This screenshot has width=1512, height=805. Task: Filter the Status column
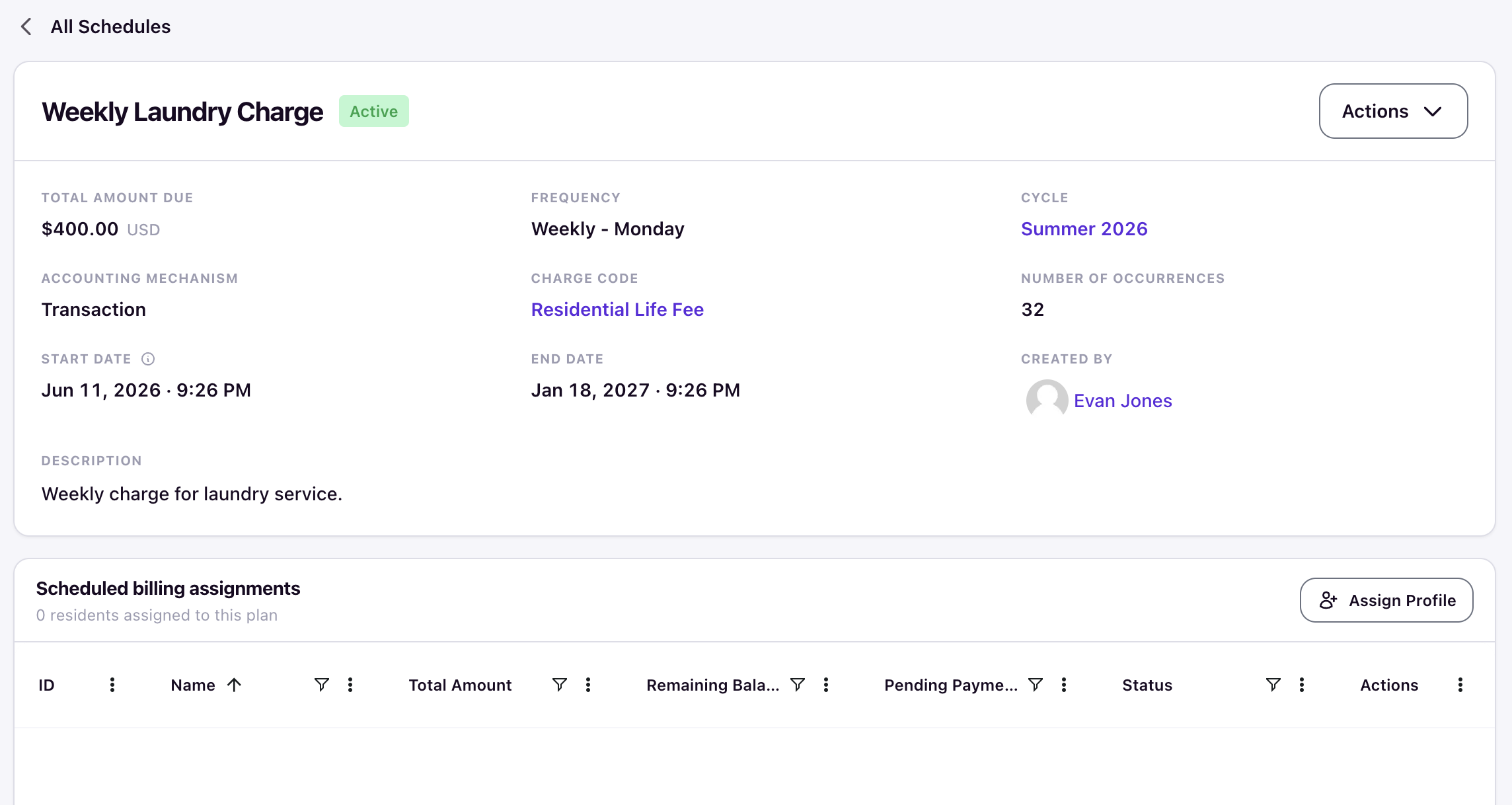click(1273, 685)
